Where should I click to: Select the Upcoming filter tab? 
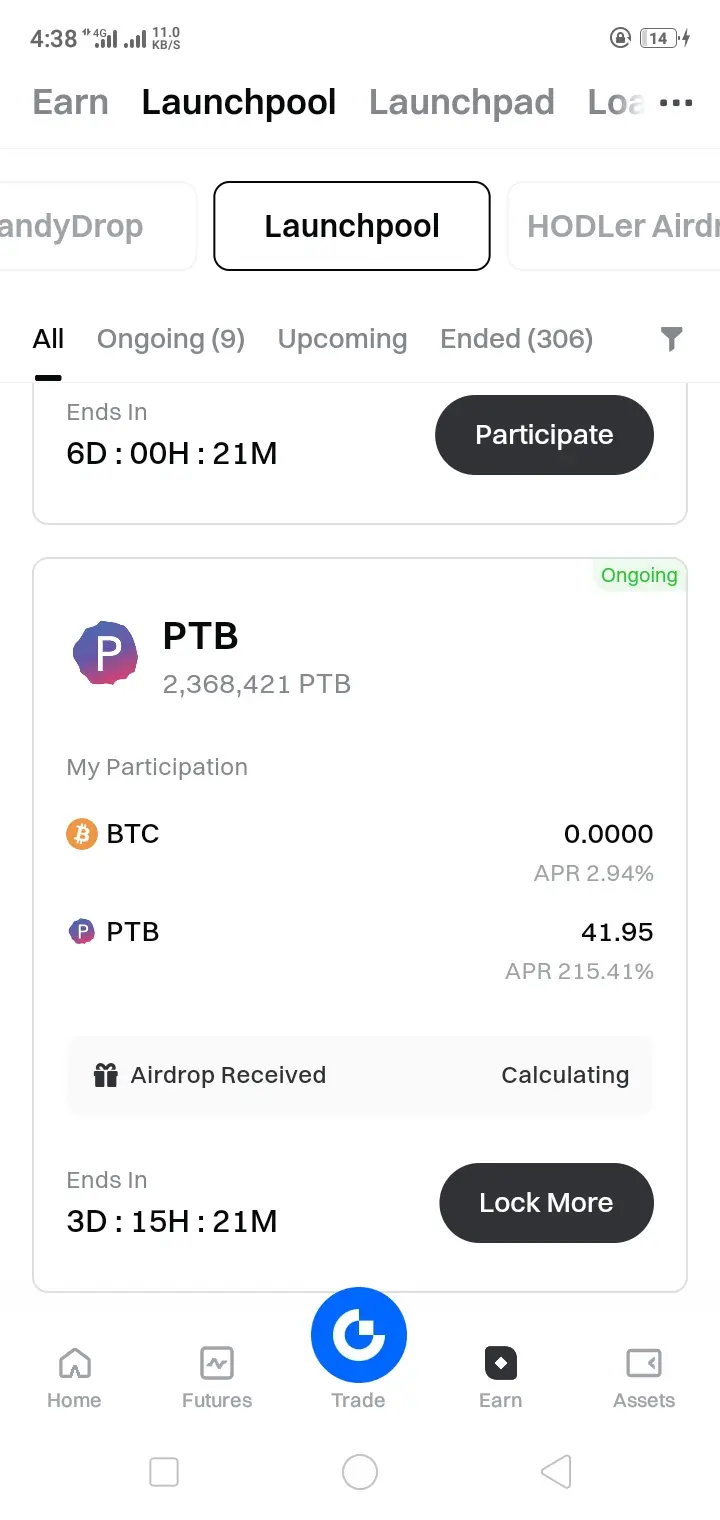[342, 340]
